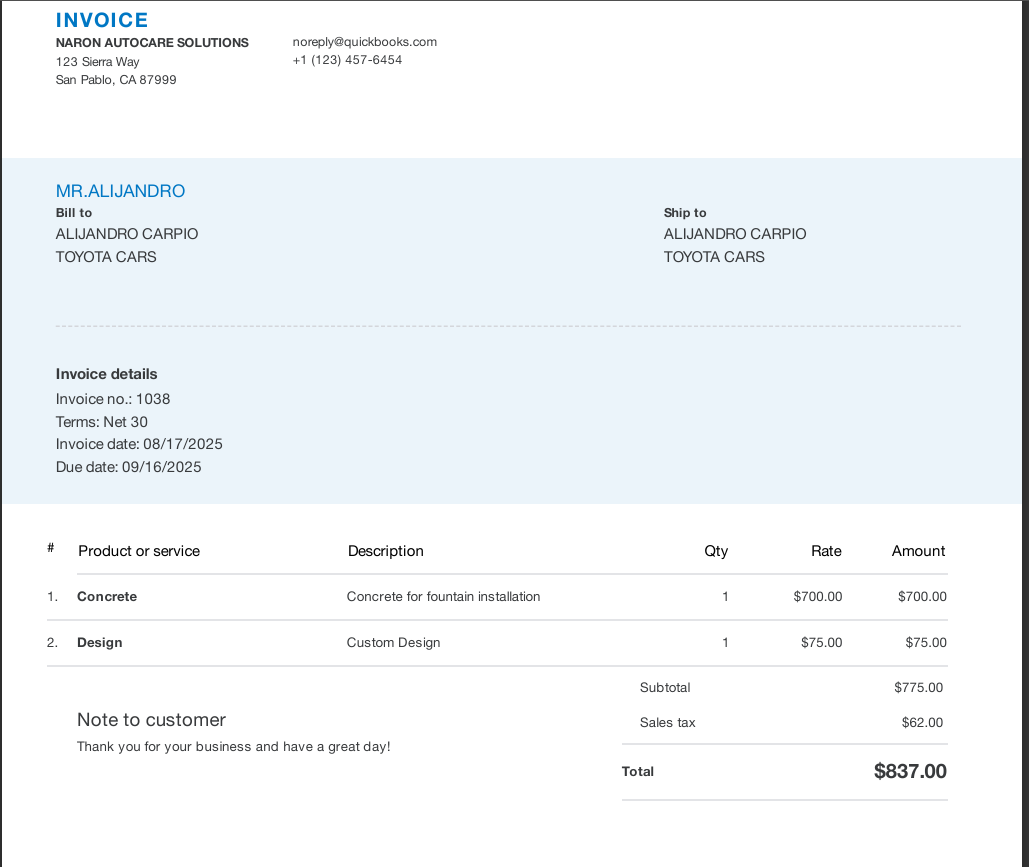
Task: Click ALIJANDRO CARPIO under Bill to
Action: 127,234
